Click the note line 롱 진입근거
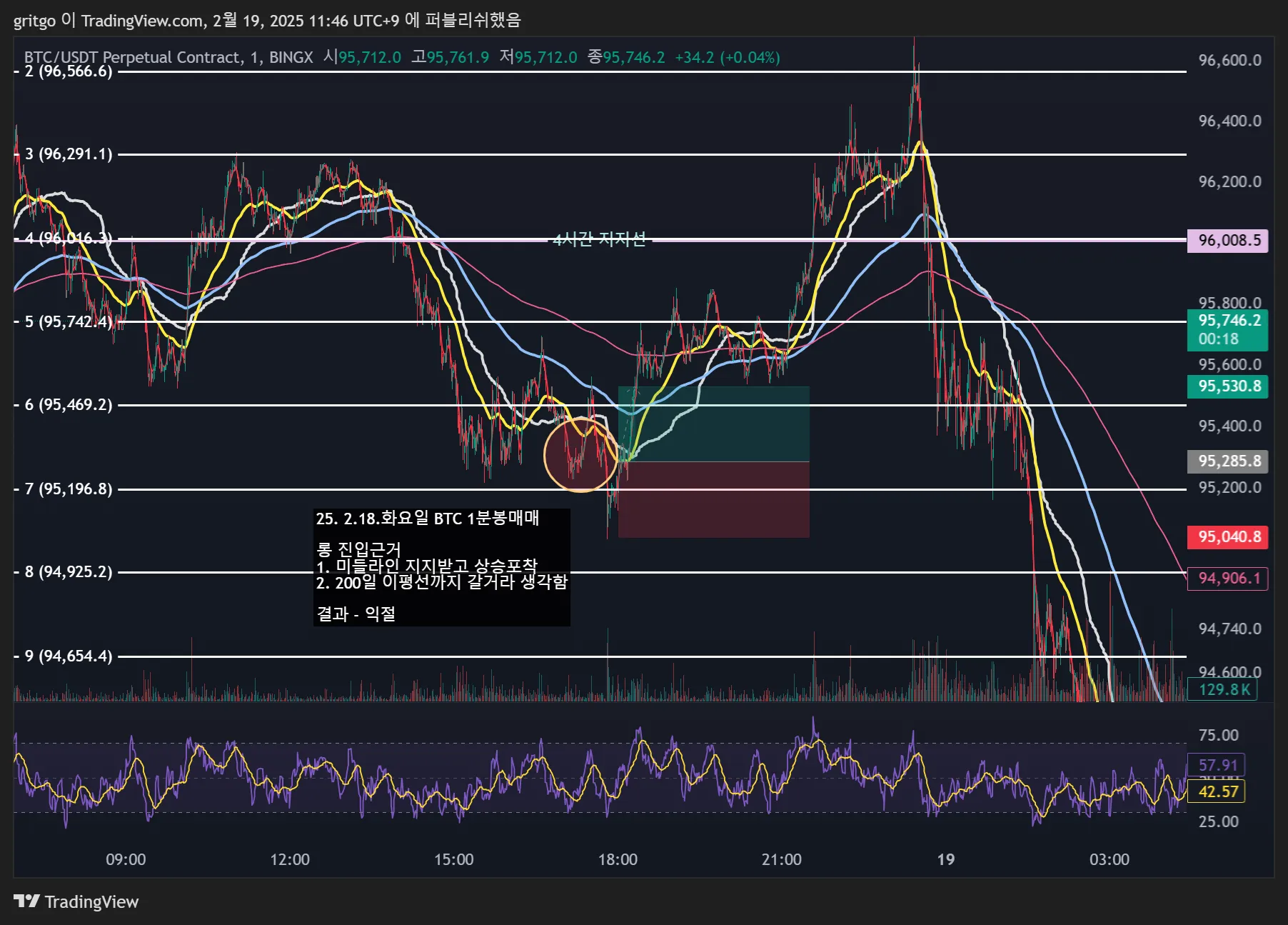 pyautogui.click(x=358, y=549)
